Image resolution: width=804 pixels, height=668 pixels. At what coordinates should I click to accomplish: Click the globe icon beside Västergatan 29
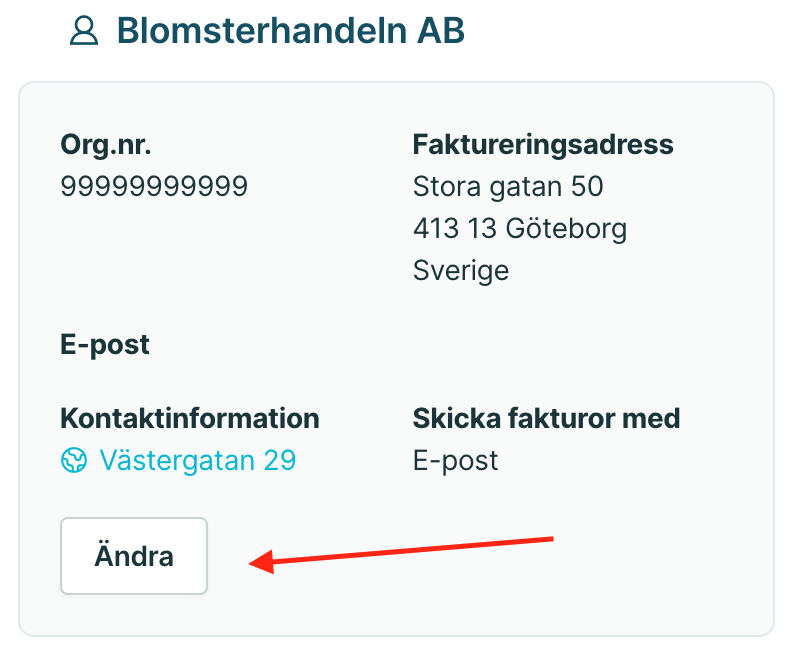(x=74, y=460)
